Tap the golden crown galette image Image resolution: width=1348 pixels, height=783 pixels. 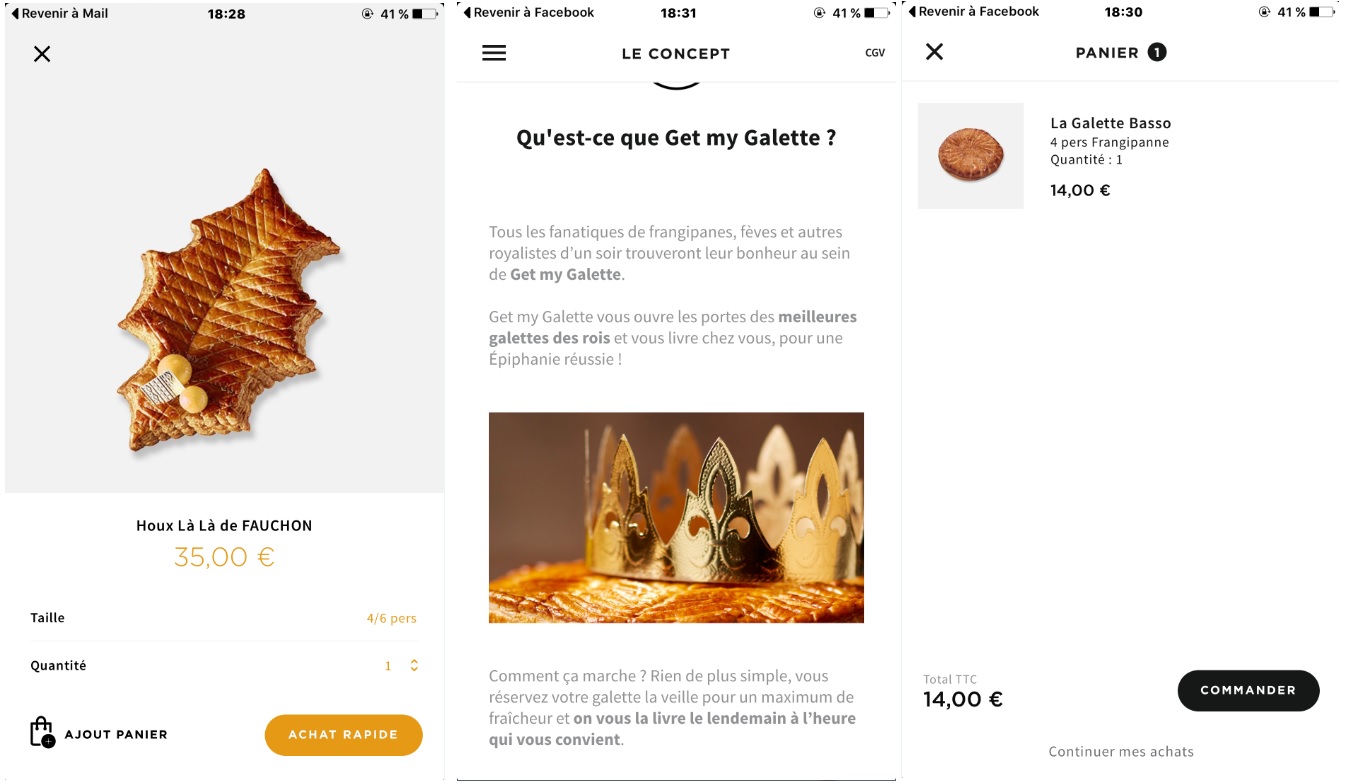pyautogui.click(x=676, y=517)
